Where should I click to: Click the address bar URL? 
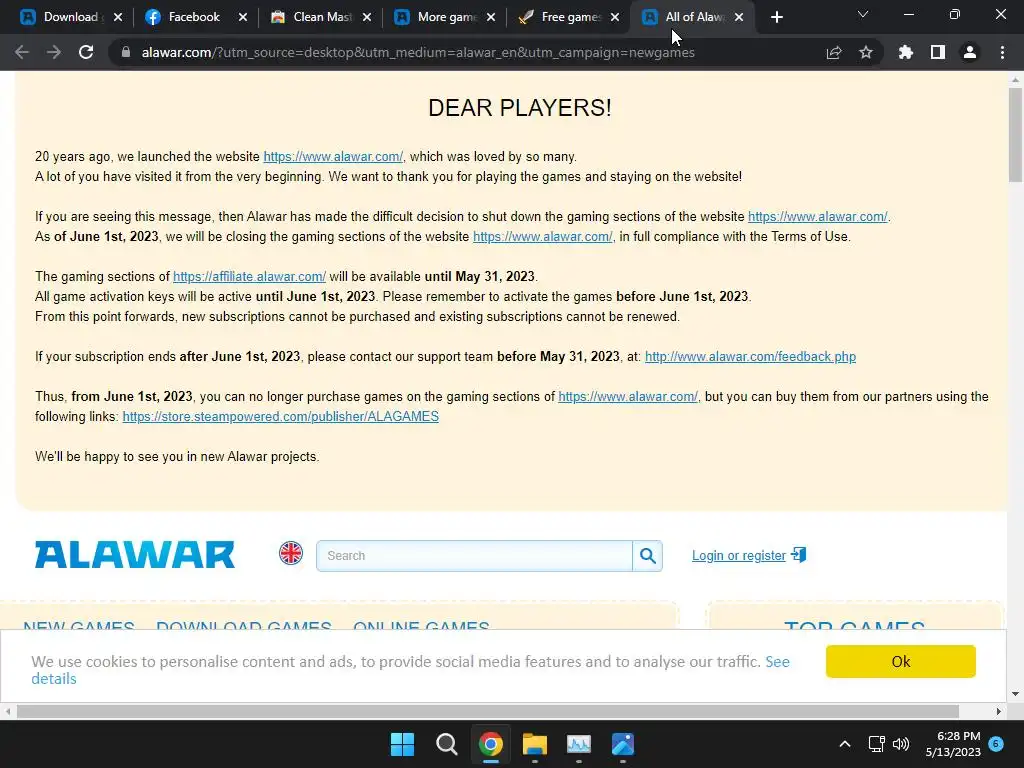(418, 52)
